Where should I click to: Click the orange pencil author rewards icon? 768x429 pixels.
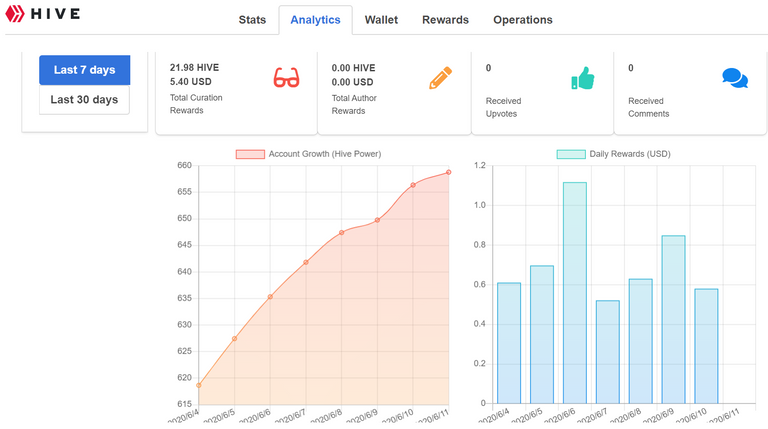(x=440, y=78)
